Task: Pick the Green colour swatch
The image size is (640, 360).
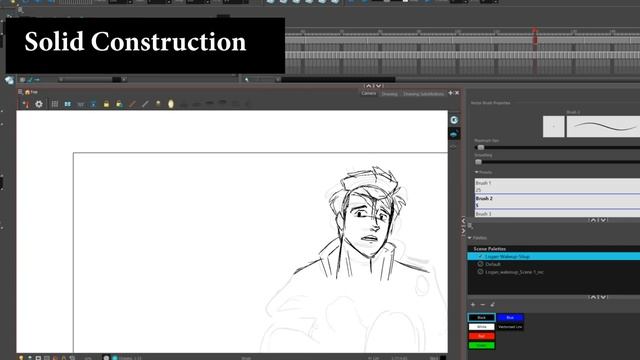Action: pos(482,346)
